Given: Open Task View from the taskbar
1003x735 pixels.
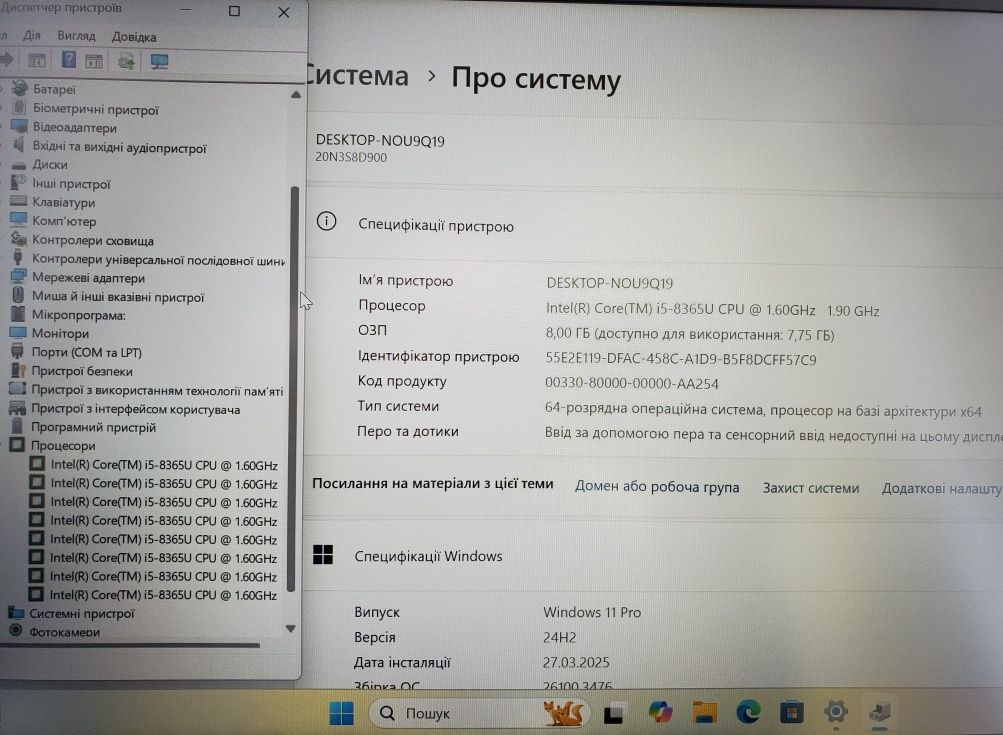Looking at the screenshot, I should [614, 713].
